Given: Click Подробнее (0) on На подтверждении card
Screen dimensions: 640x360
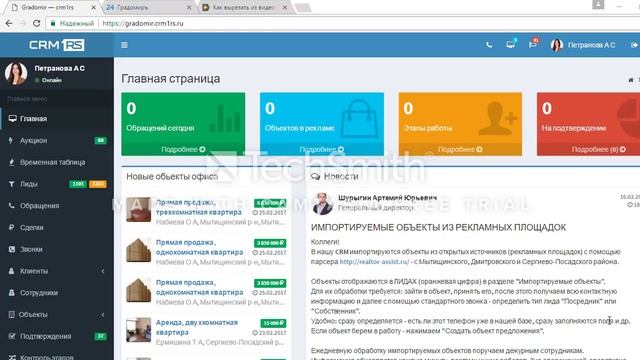Looking at the screenshot, I should (598, 149).
